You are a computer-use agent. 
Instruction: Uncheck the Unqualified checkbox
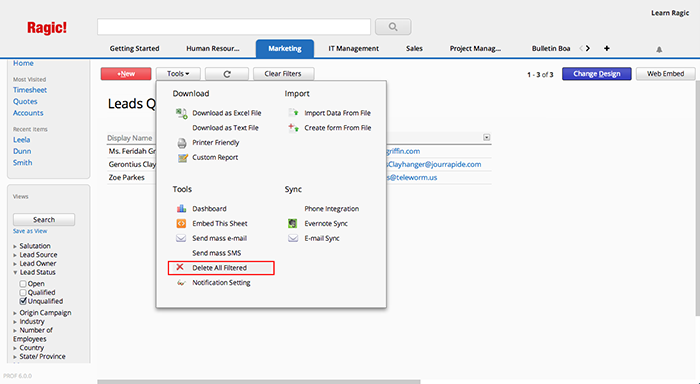[23, 301]
